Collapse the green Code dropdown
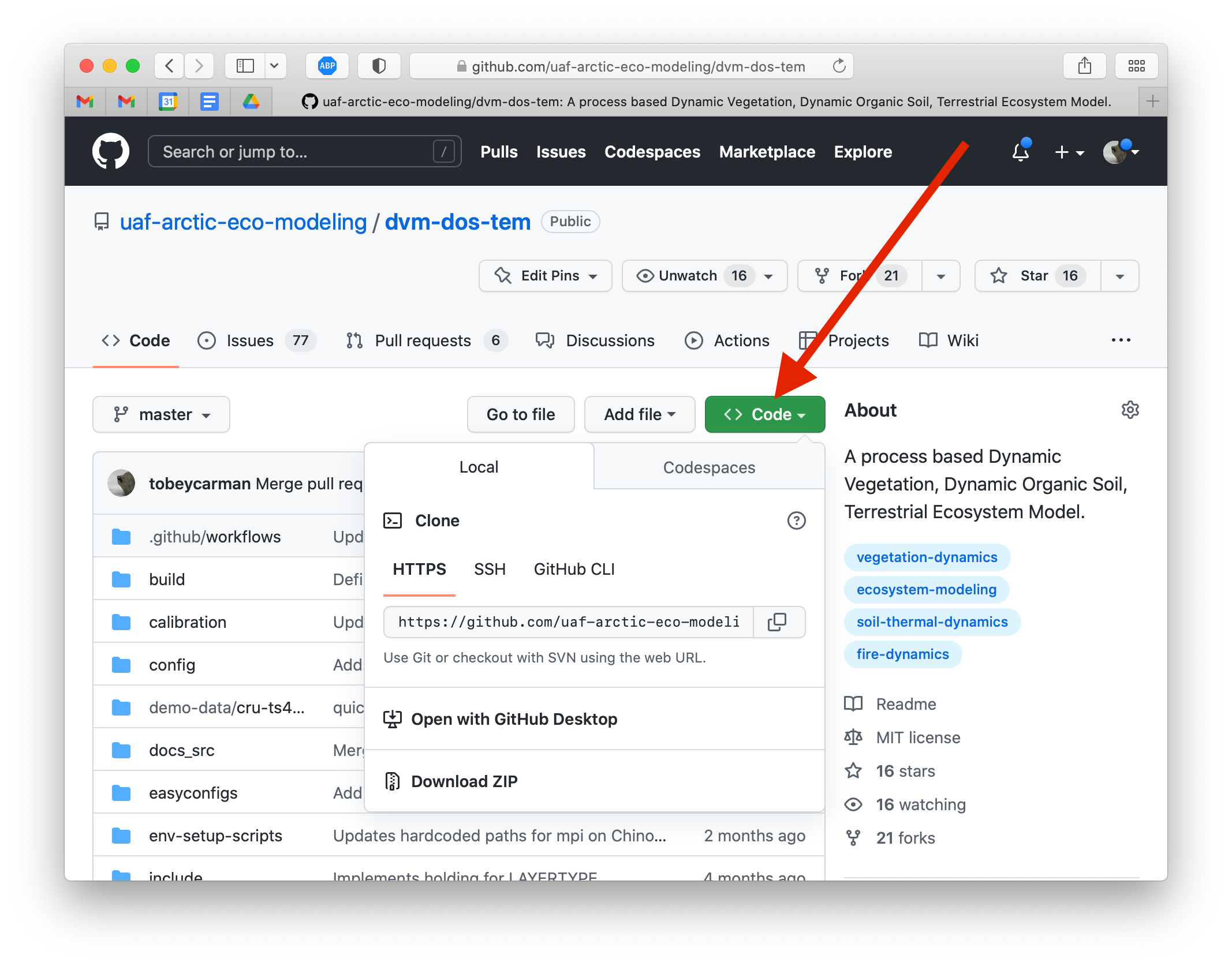This screenshot has width=1232, height=966. [764, 414]
